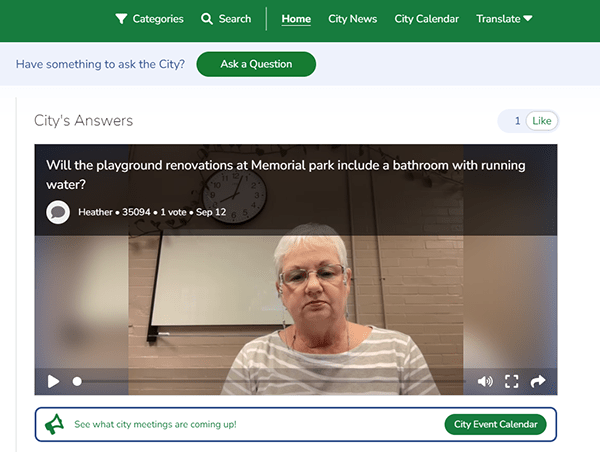Play the video
The image size is (600, 452).
pyautogui.click(x=53, y=381)
